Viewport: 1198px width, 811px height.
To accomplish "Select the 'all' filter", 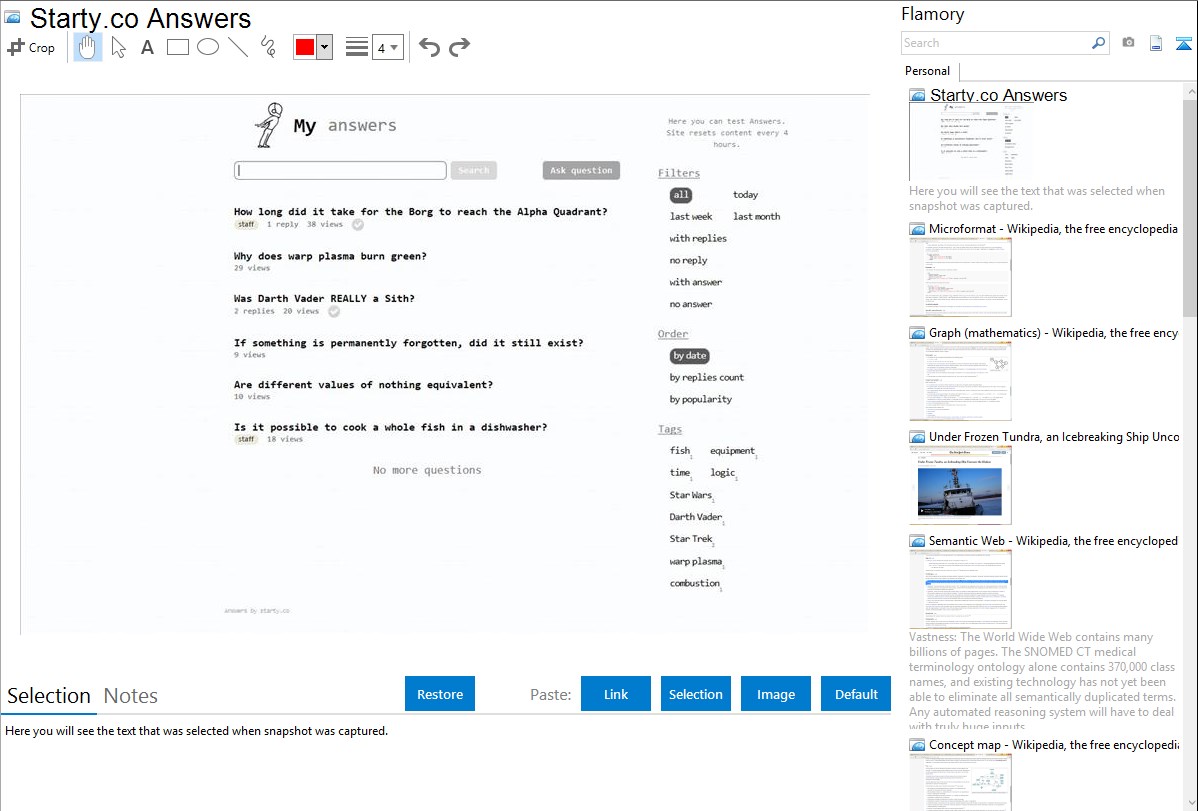I will pos(681,195).
